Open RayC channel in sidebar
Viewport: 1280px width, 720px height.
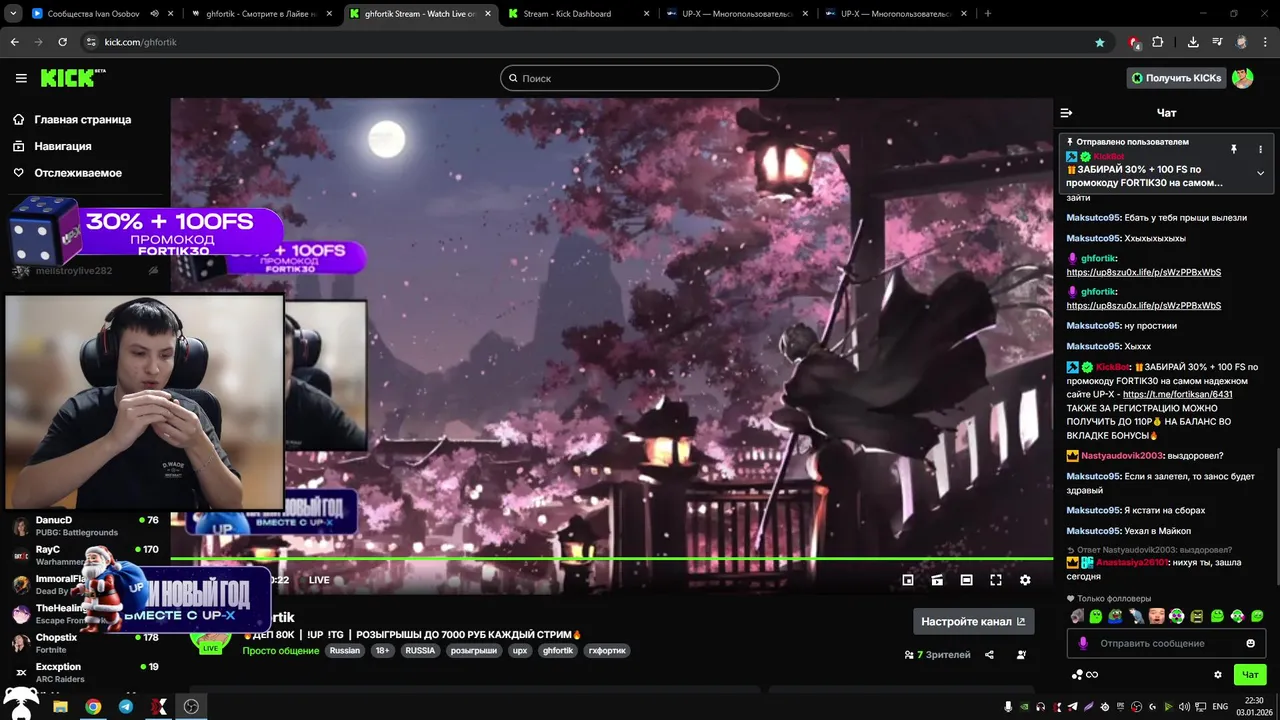click(x=85, y=555)
